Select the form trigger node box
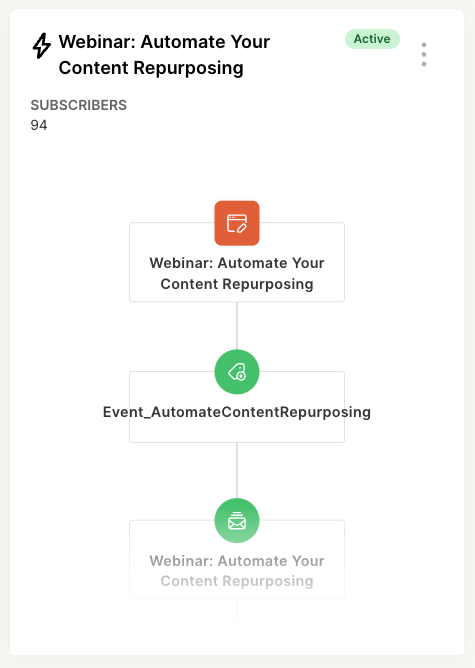 pos(237,262)
